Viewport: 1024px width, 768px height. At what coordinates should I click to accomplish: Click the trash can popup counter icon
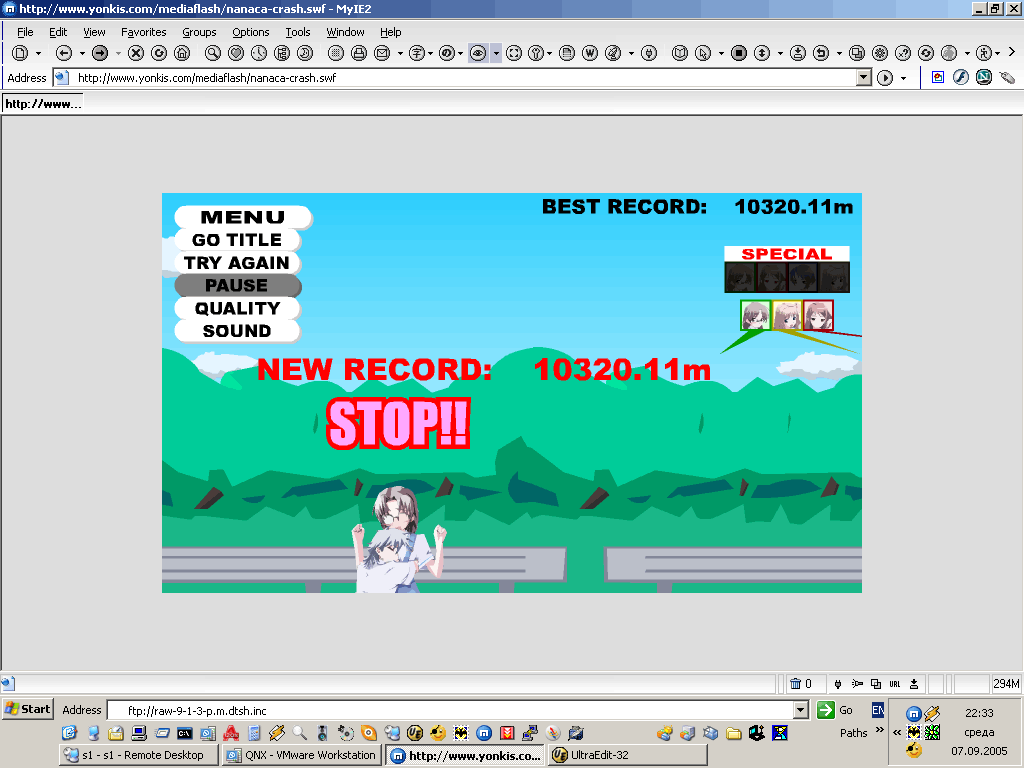click(x=795, y=684)
